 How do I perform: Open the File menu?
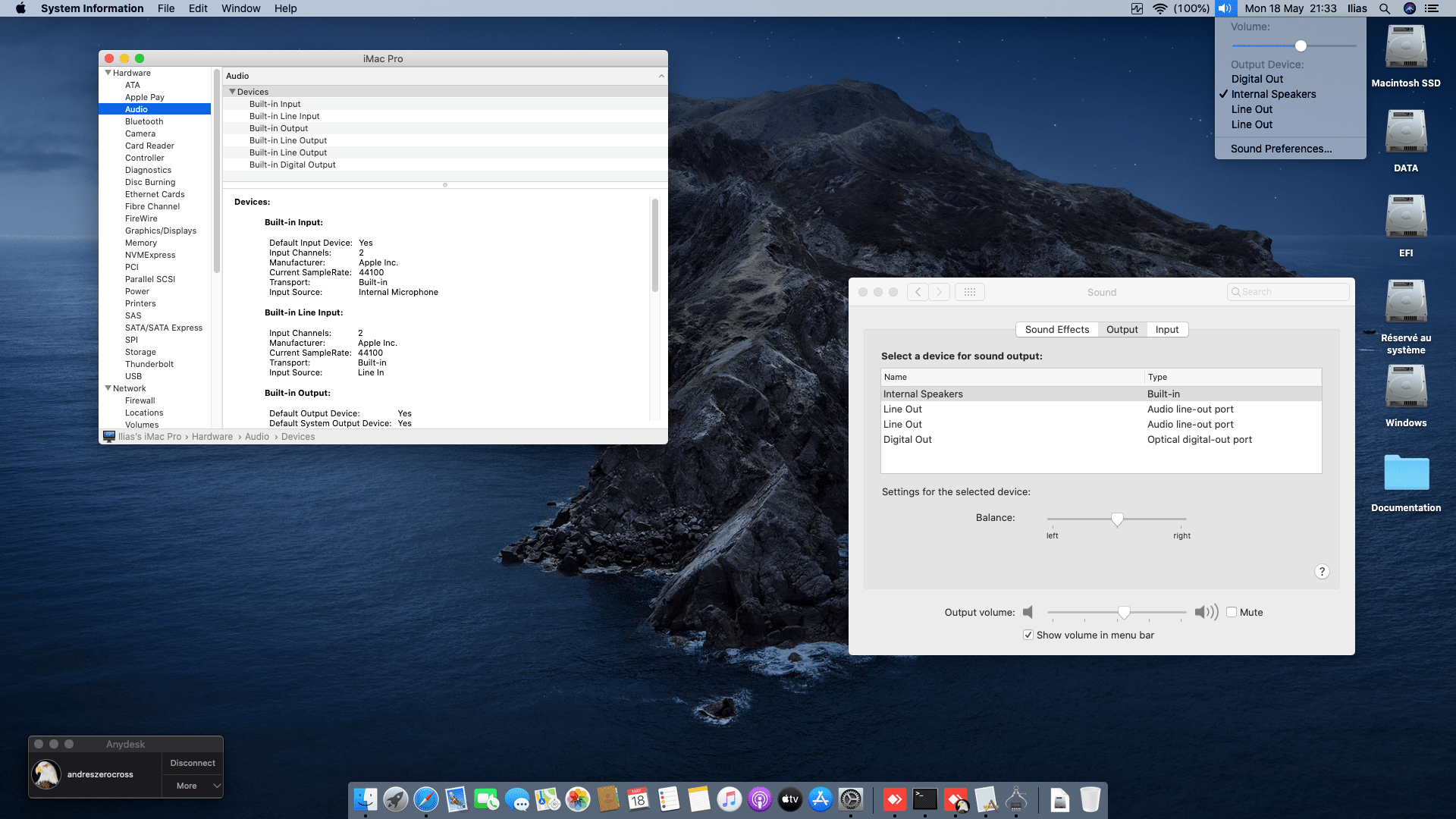(166, 8)
